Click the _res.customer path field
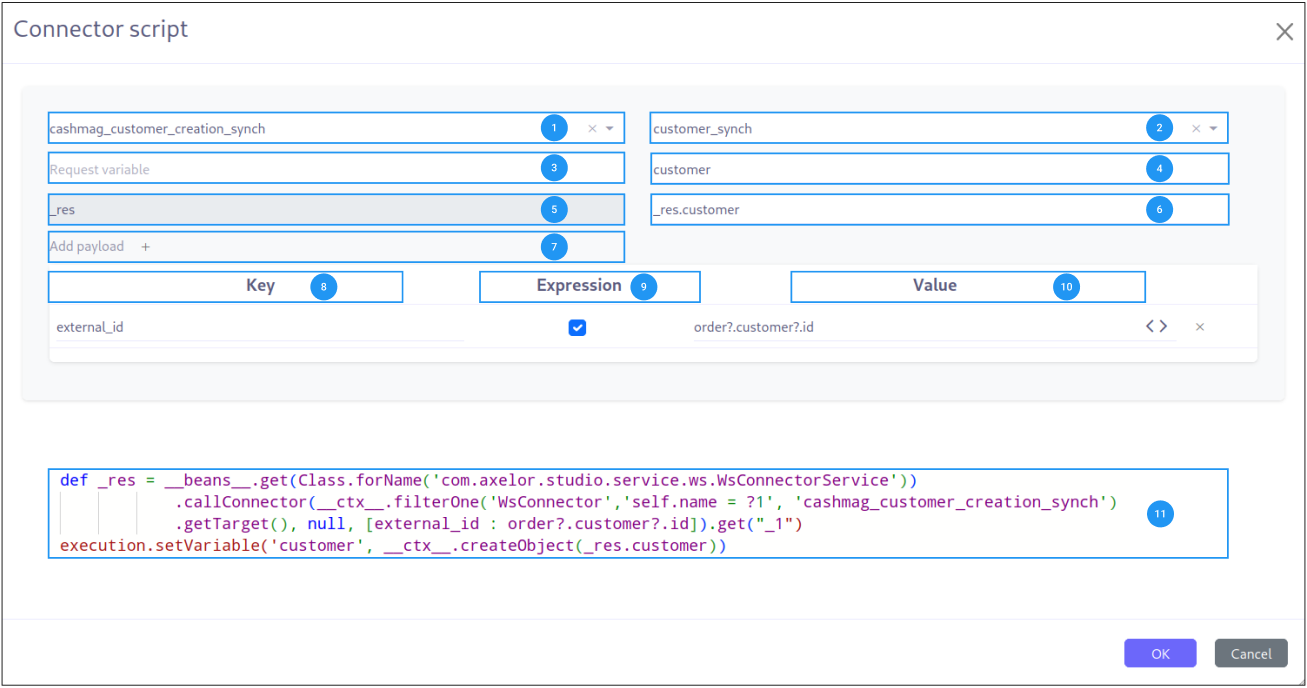Image resolution: width=1307 pixels, height=688 pixels. (900, 209)
